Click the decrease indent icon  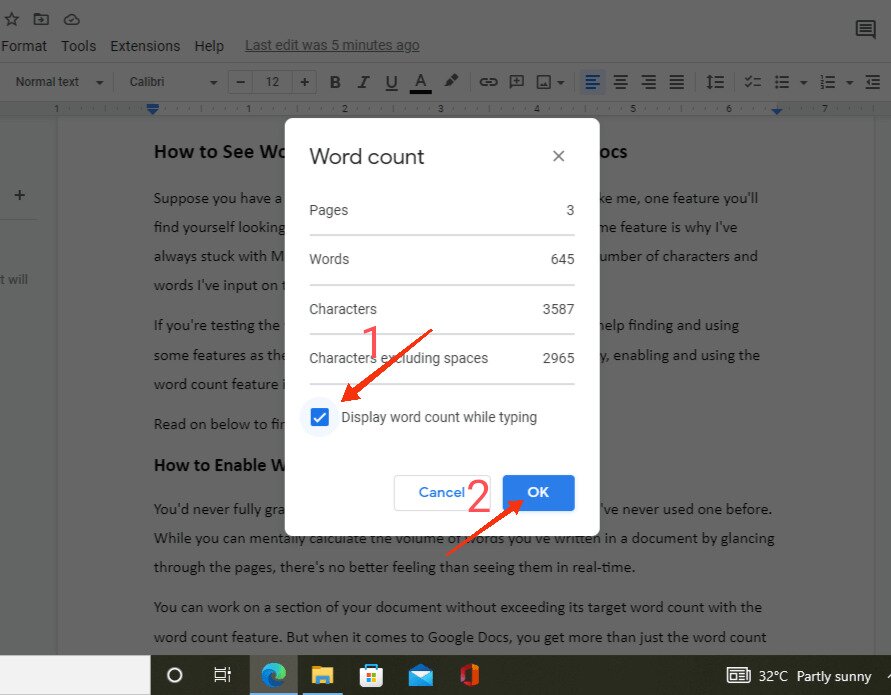pos(873,82)
